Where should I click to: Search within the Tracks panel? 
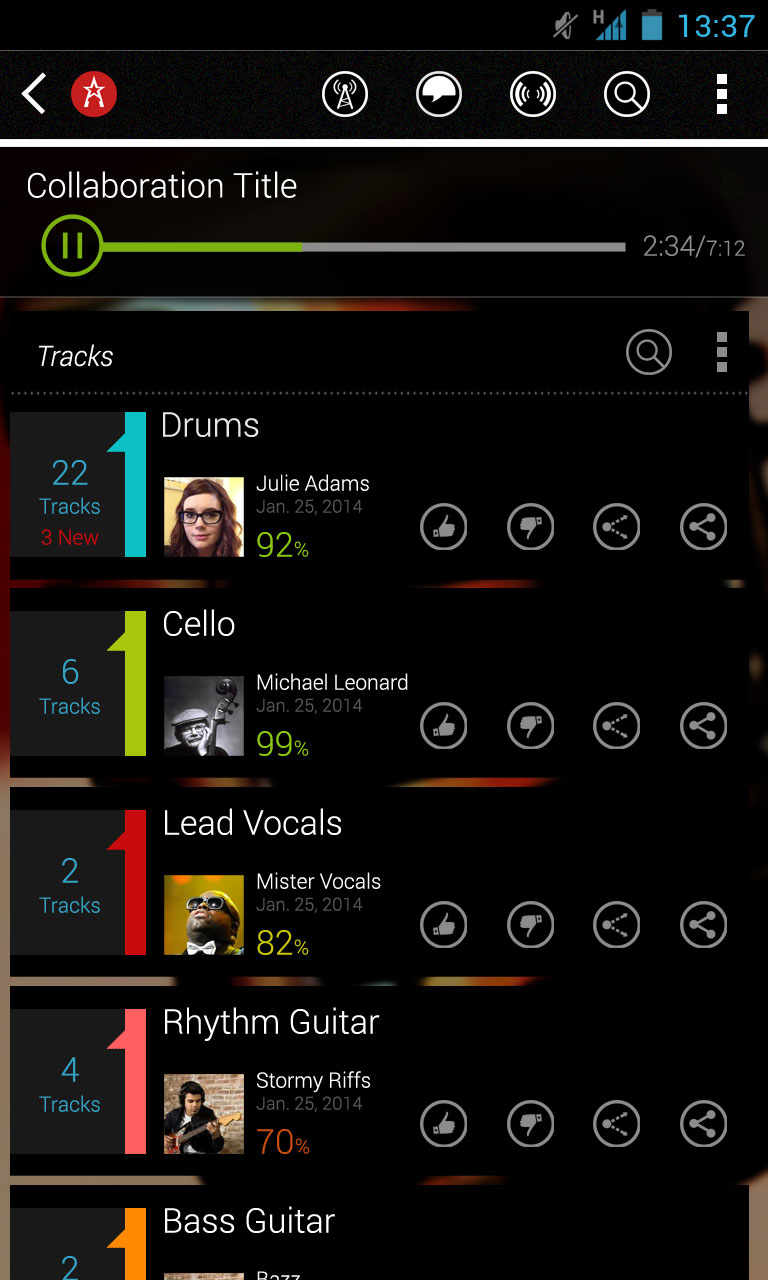point(649,353)
